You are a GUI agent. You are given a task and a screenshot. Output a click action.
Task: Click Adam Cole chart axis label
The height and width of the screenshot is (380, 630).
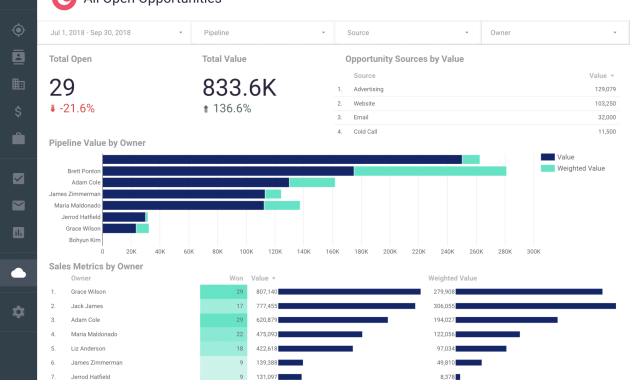(86, 182)
